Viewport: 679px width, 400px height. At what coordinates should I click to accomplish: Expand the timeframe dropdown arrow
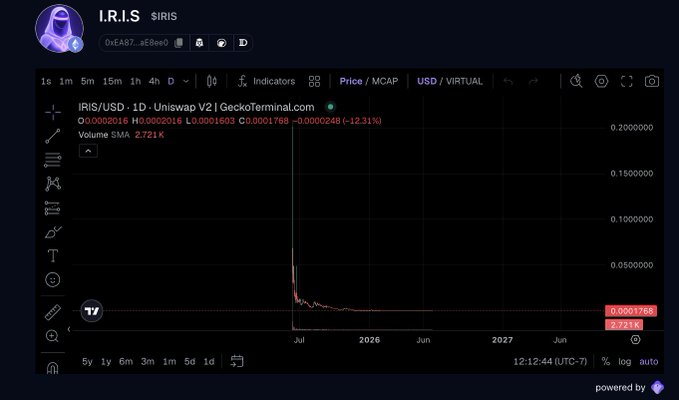(x=186, y=81)
